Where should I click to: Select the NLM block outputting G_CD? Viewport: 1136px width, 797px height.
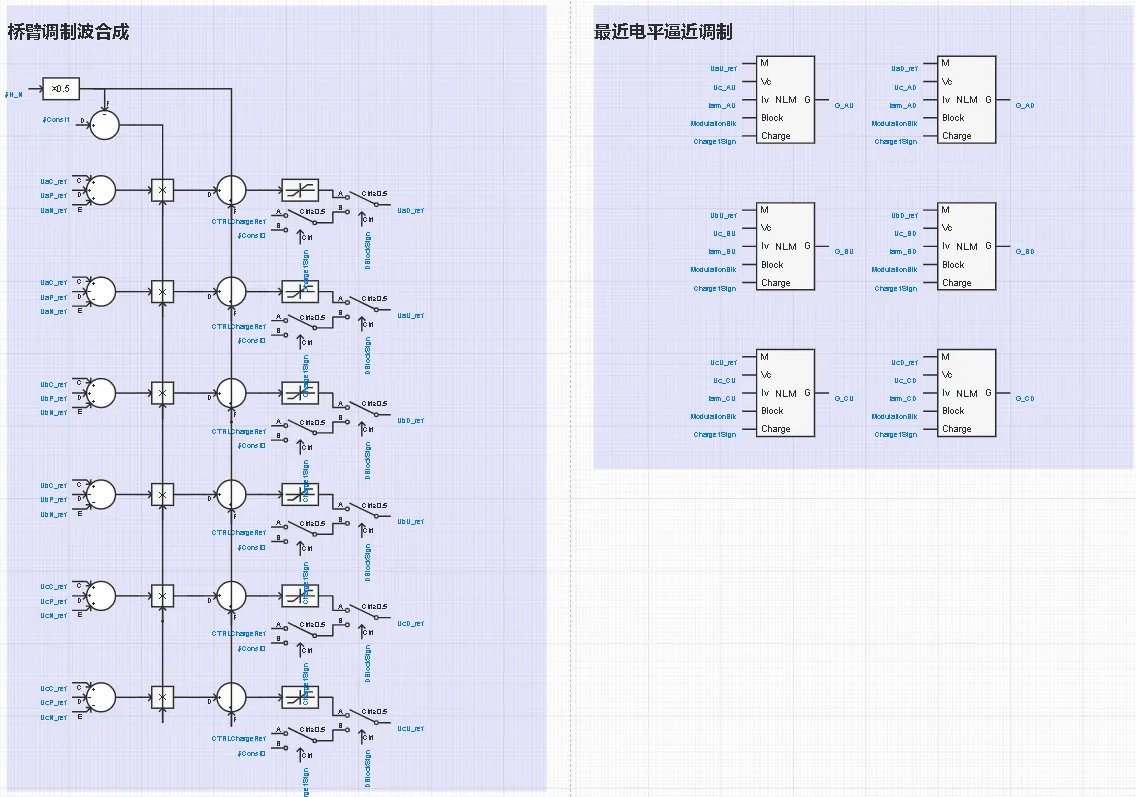click(x=966, y=393)
